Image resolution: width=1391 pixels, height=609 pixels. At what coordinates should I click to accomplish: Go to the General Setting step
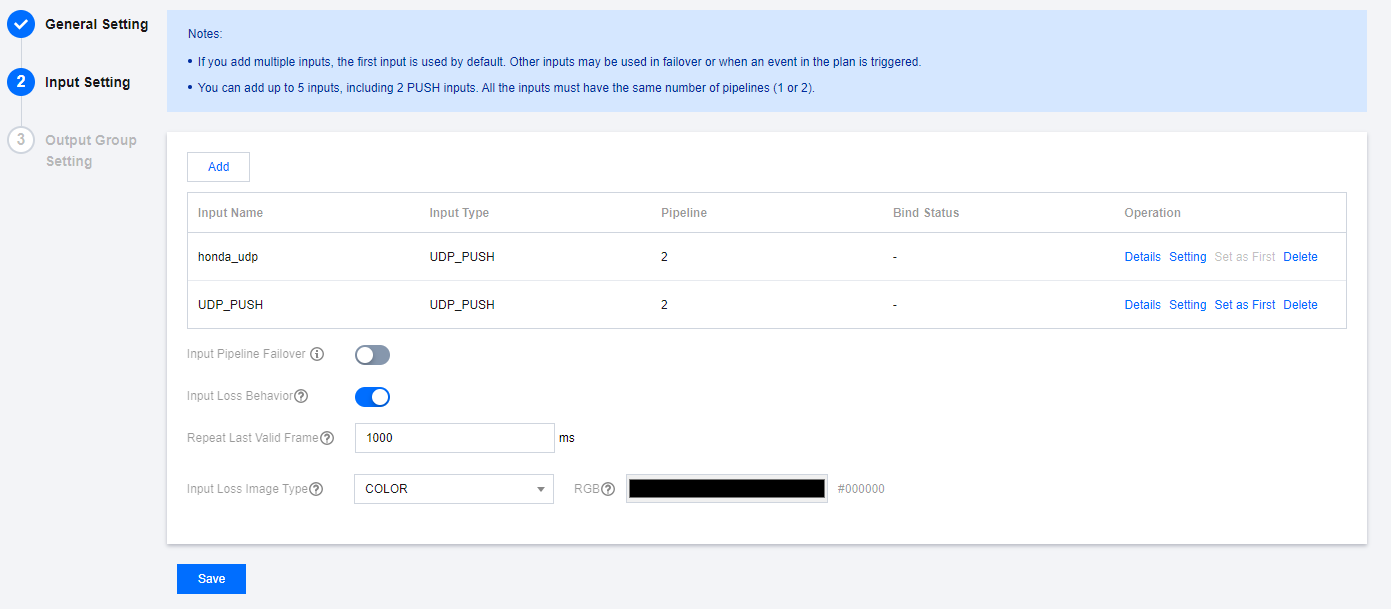coord(96,24)
